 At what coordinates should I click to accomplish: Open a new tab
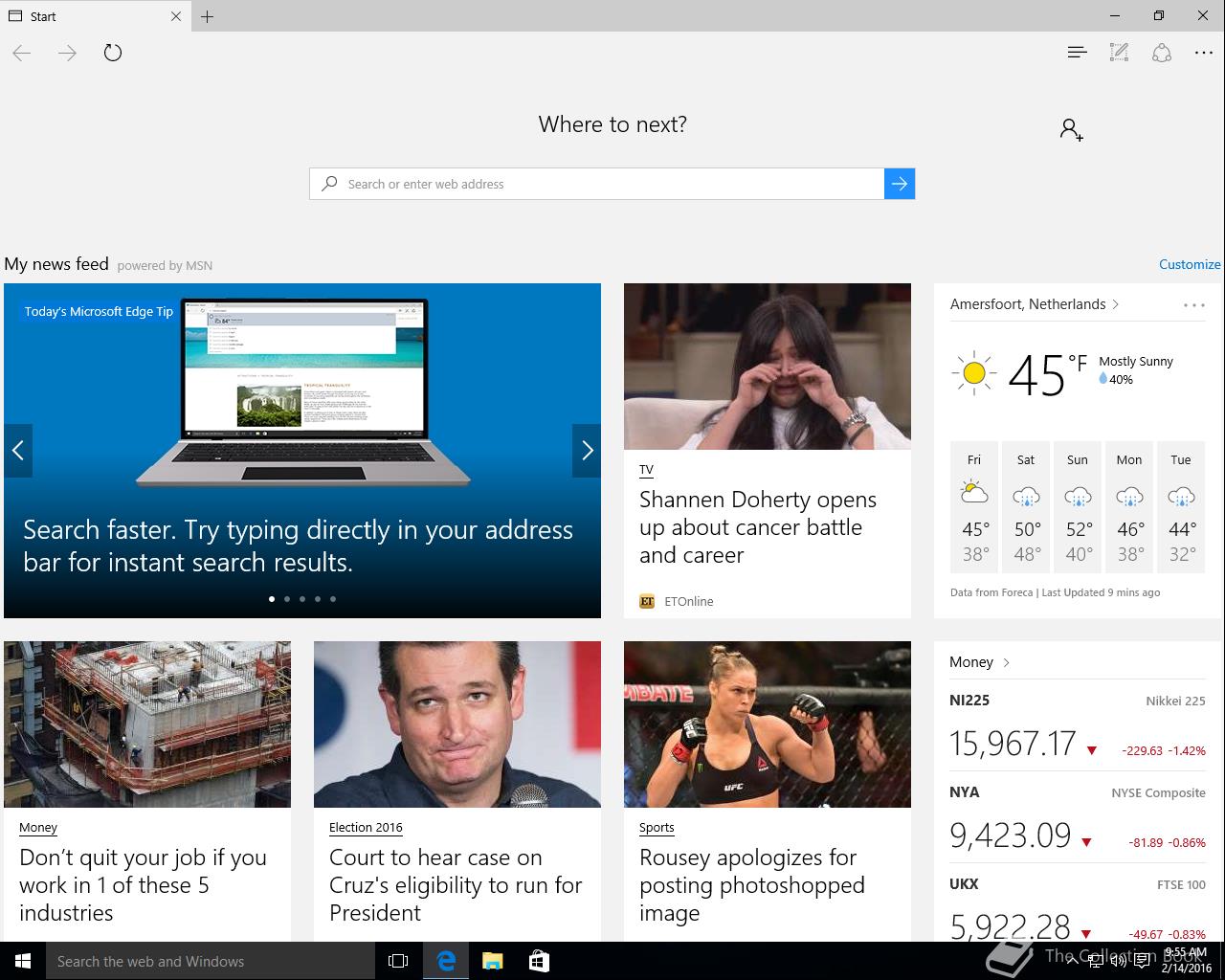coord(208,16)
